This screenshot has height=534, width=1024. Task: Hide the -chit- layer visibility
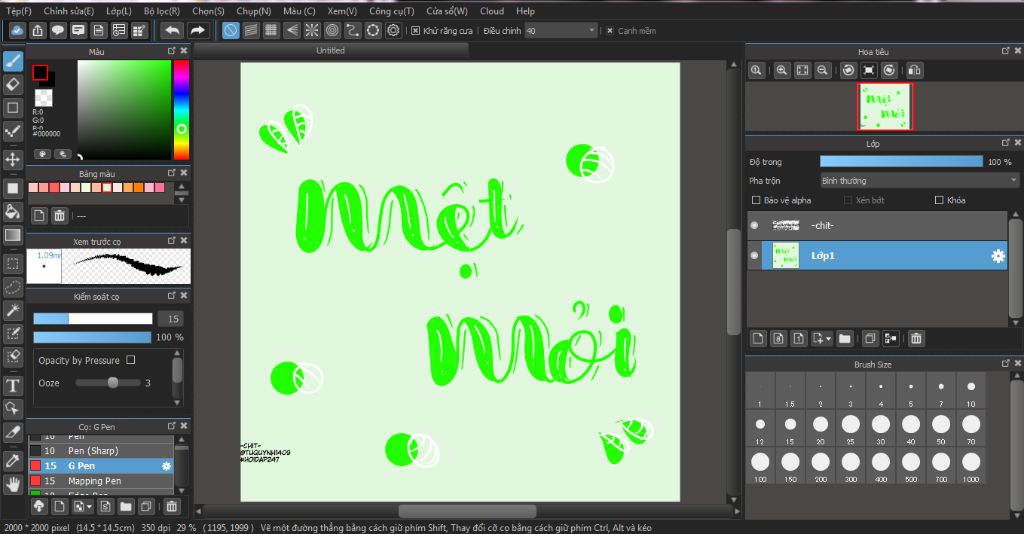pyautogui.click(x=754, y=225)
